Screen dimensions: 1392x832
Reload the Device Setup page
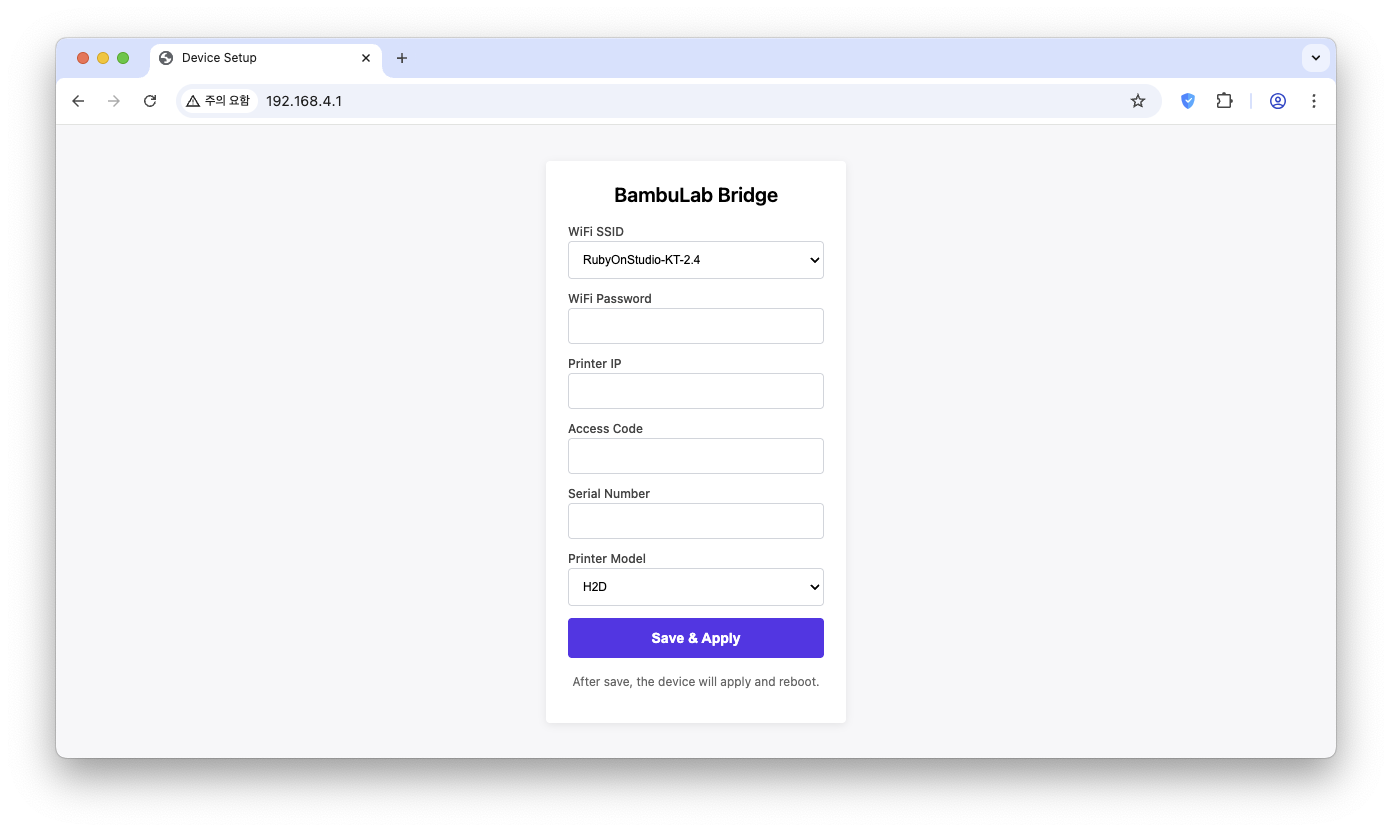150,101
